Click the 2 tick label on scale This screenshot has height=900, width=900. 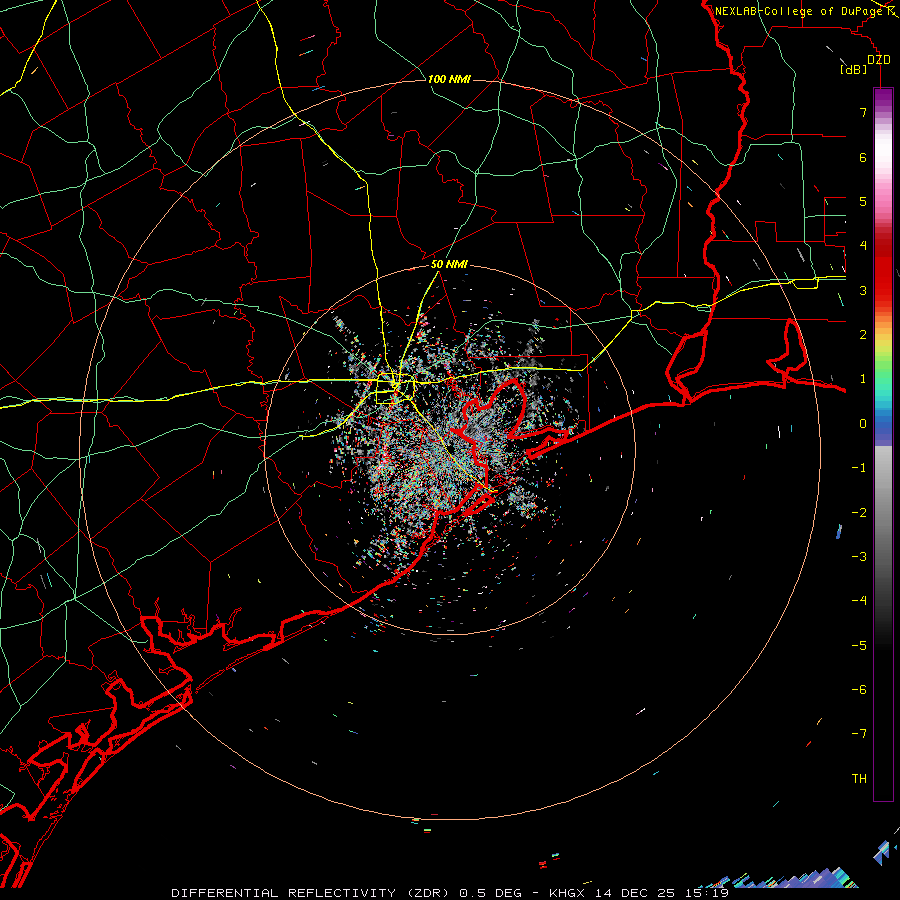point(863,335)
